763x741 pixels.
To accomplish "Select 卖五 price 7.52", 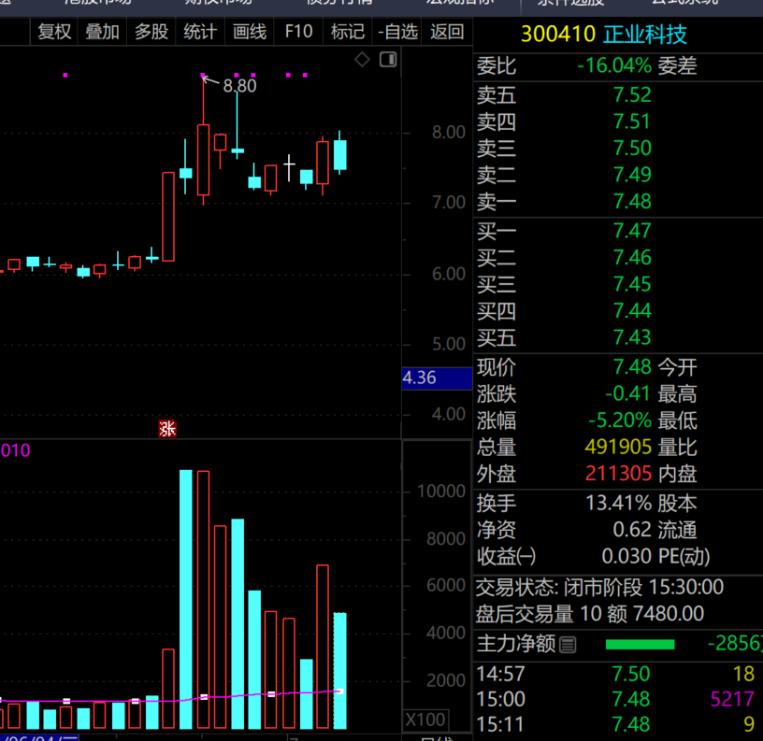I will 632,95.
